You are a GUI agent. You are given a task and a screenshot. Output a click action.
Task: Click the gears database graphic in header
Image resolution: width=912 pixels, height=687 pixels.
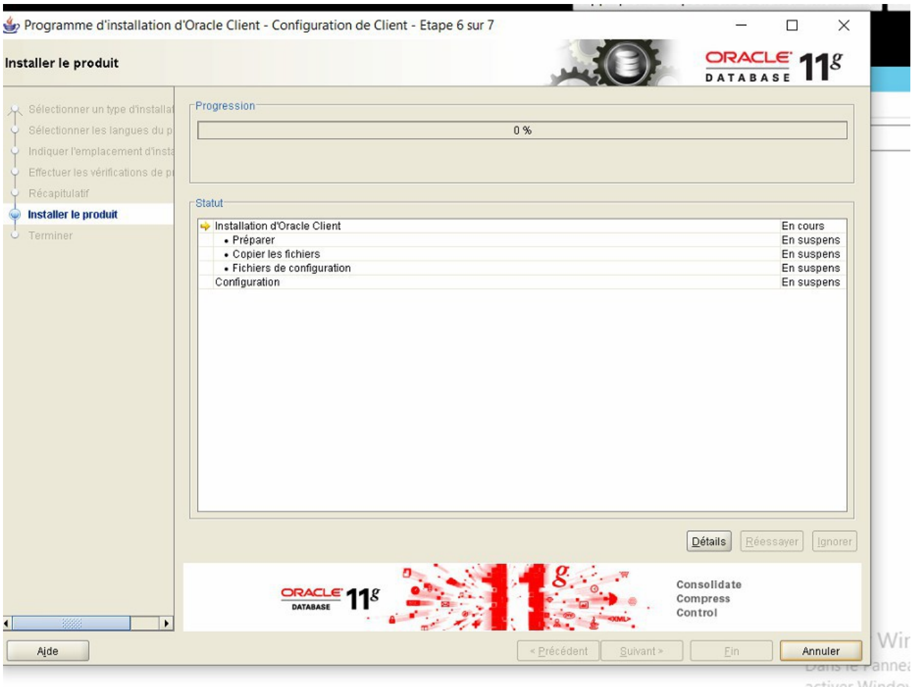tap(614, 62)
